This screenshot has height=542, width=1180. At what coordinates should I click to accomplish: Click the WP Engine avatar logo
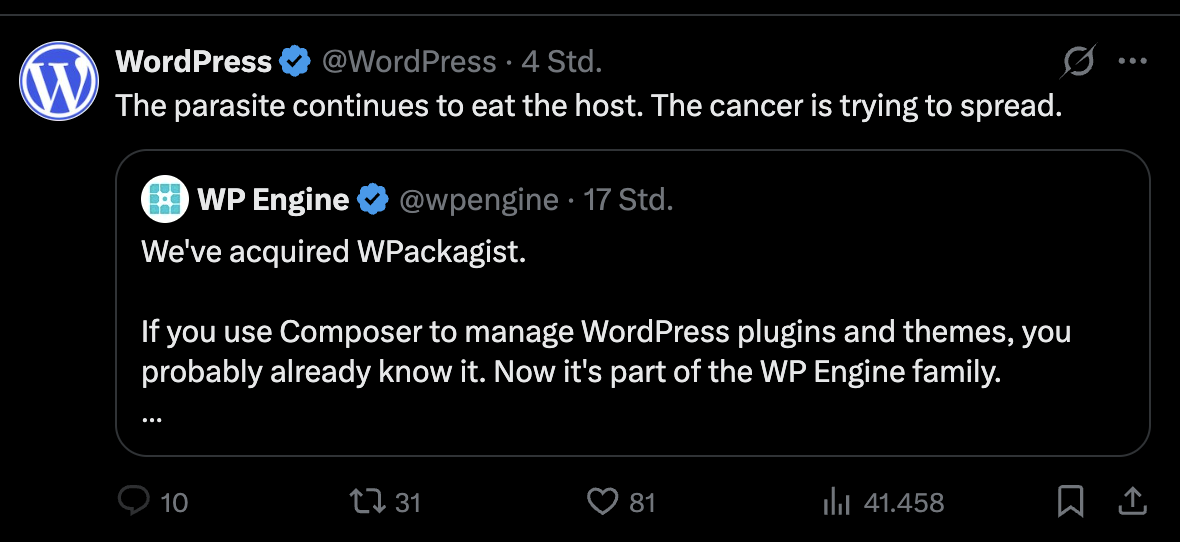point(163,200)
